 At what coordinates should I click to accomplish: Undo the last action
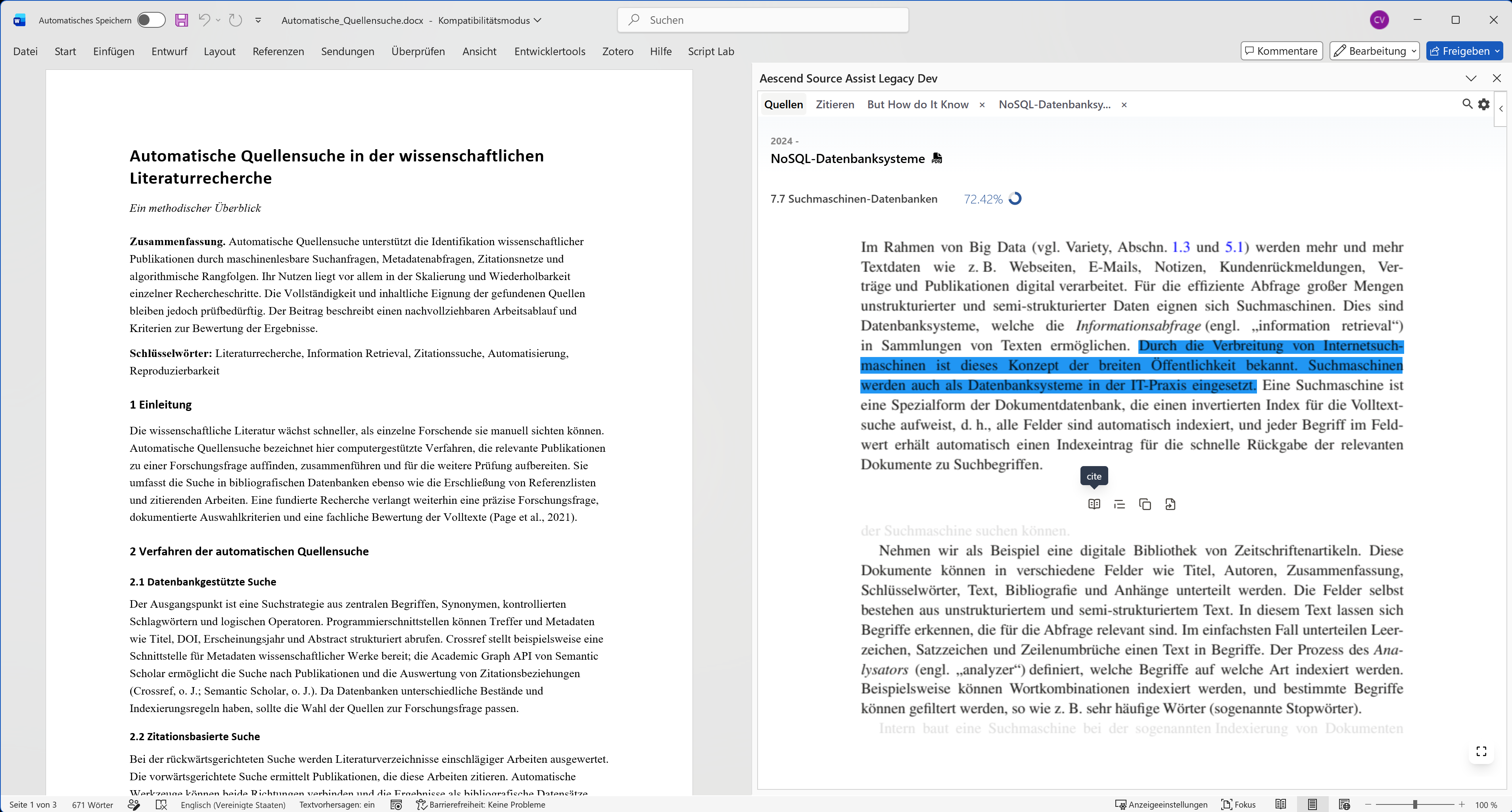203,20
